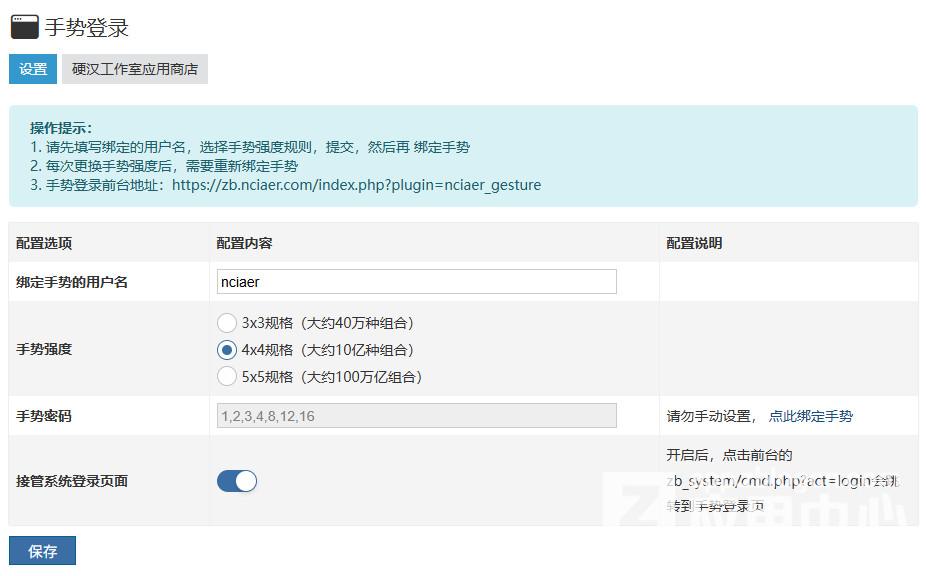This screenshot has width=926, height=576.
Task: Open the 硬汉工作室应用商店 tab
Action: 135,69
